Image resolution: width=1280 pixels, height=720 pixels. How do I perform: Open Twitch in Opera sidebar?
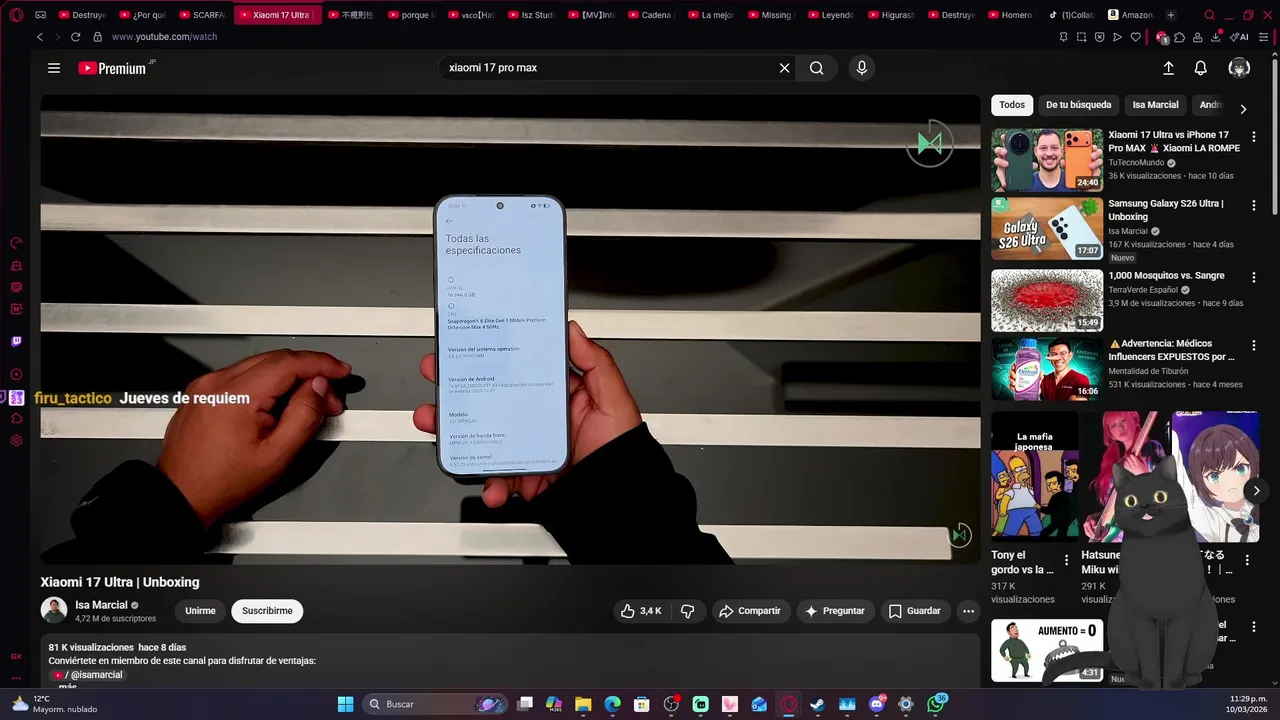pyautogui.click(x=16, y=341)
